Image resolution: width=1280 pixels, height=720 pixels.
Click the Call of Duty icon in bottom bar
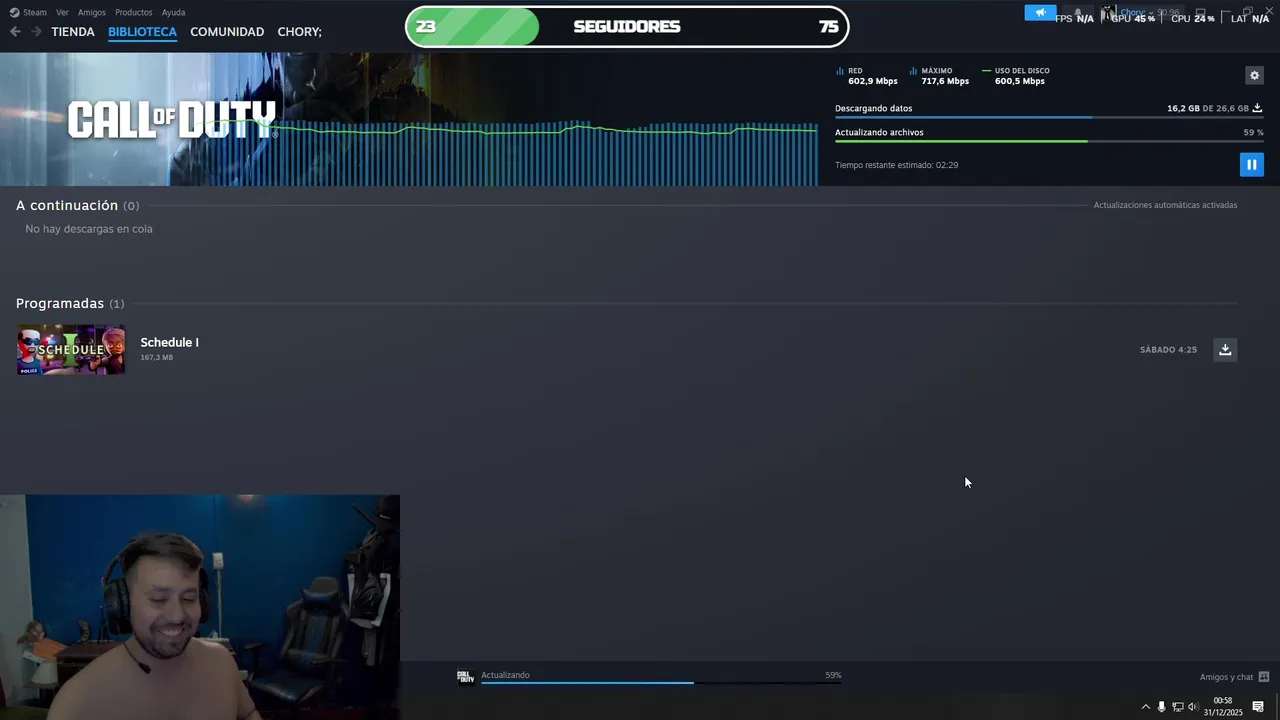[x=465, y=677]
